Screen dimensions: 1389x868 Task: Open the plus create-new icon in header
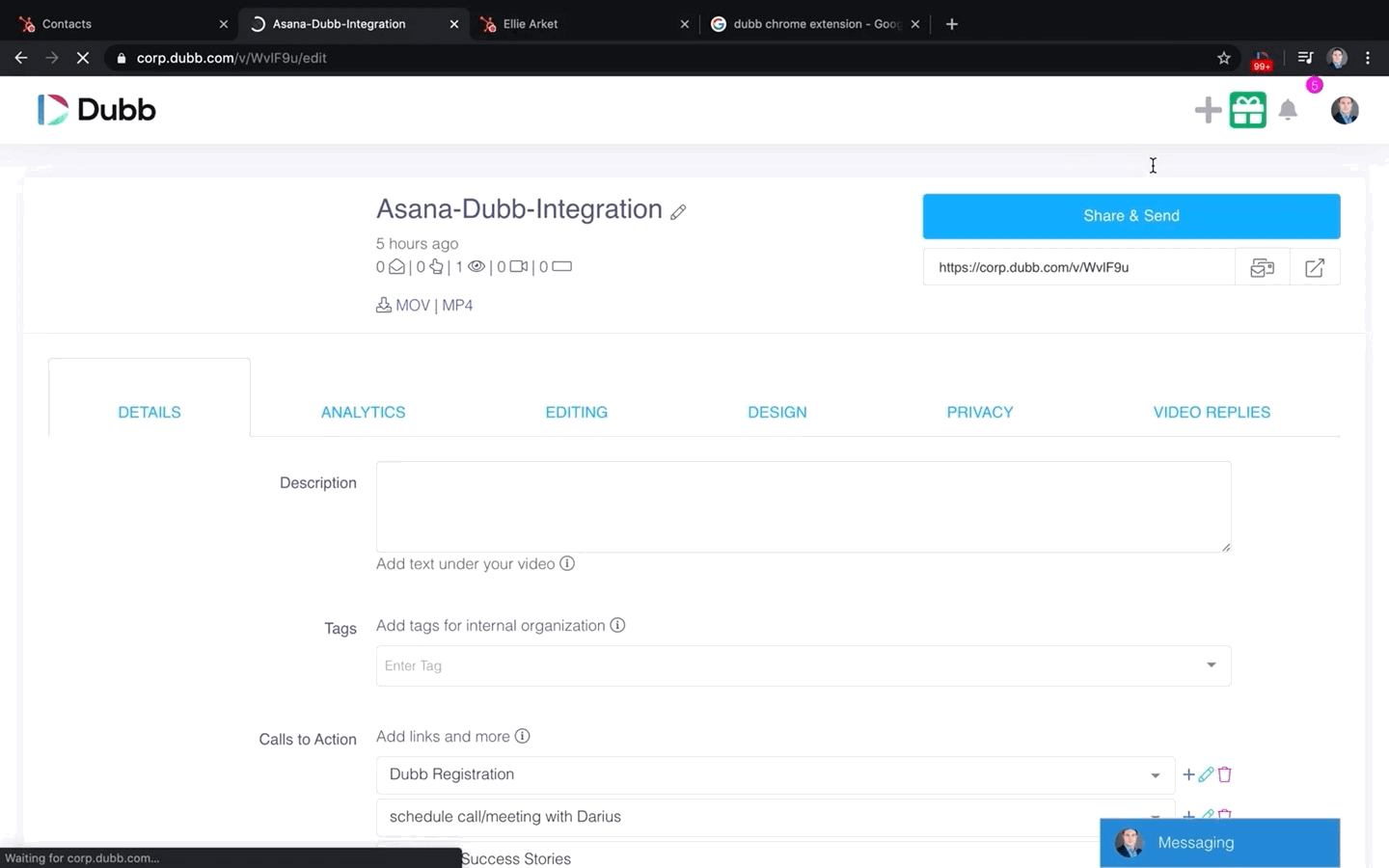tap(1208, 110)
